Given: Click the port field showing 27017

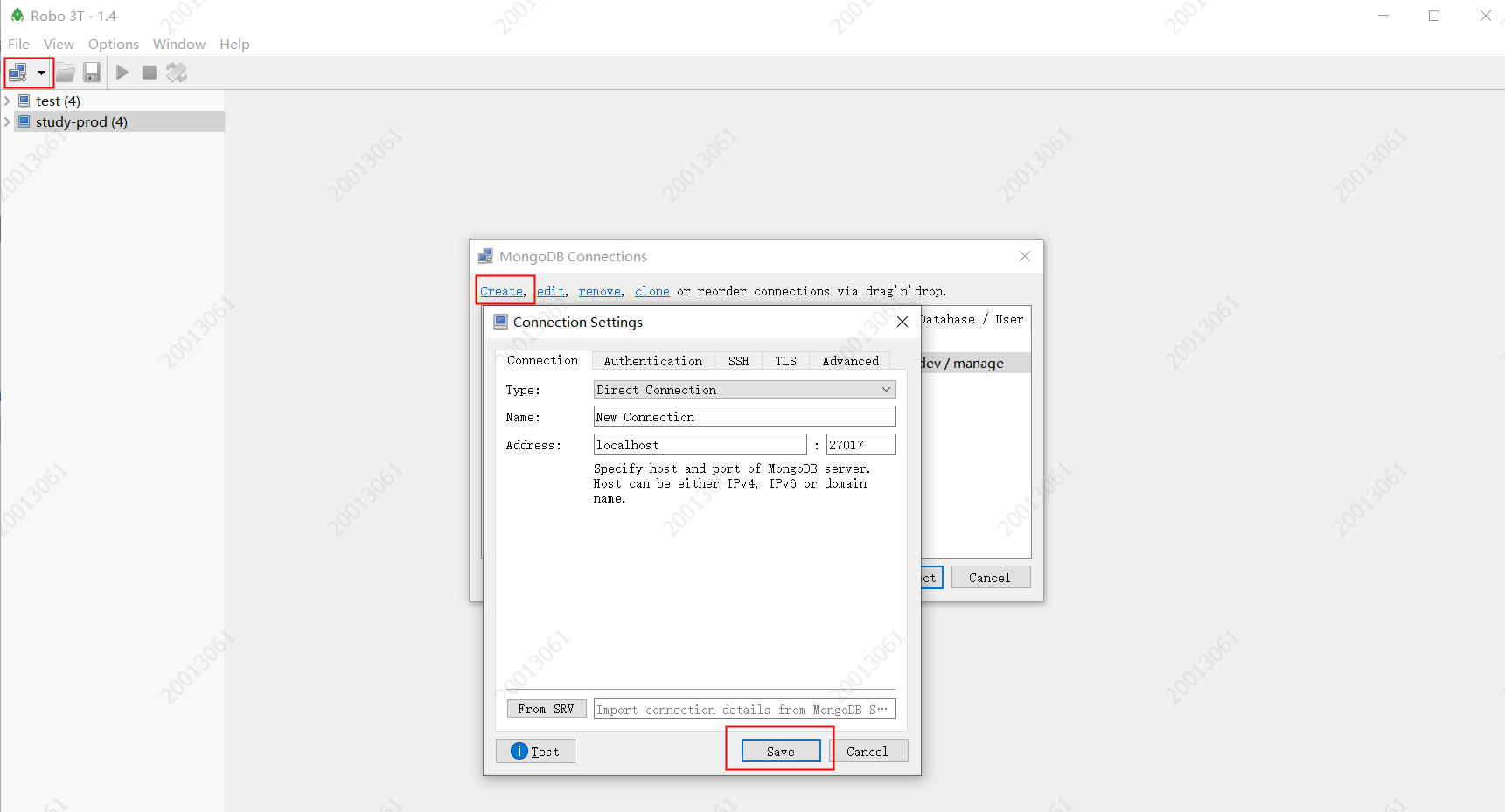Looking at the screenshot, I should point(861,444).
